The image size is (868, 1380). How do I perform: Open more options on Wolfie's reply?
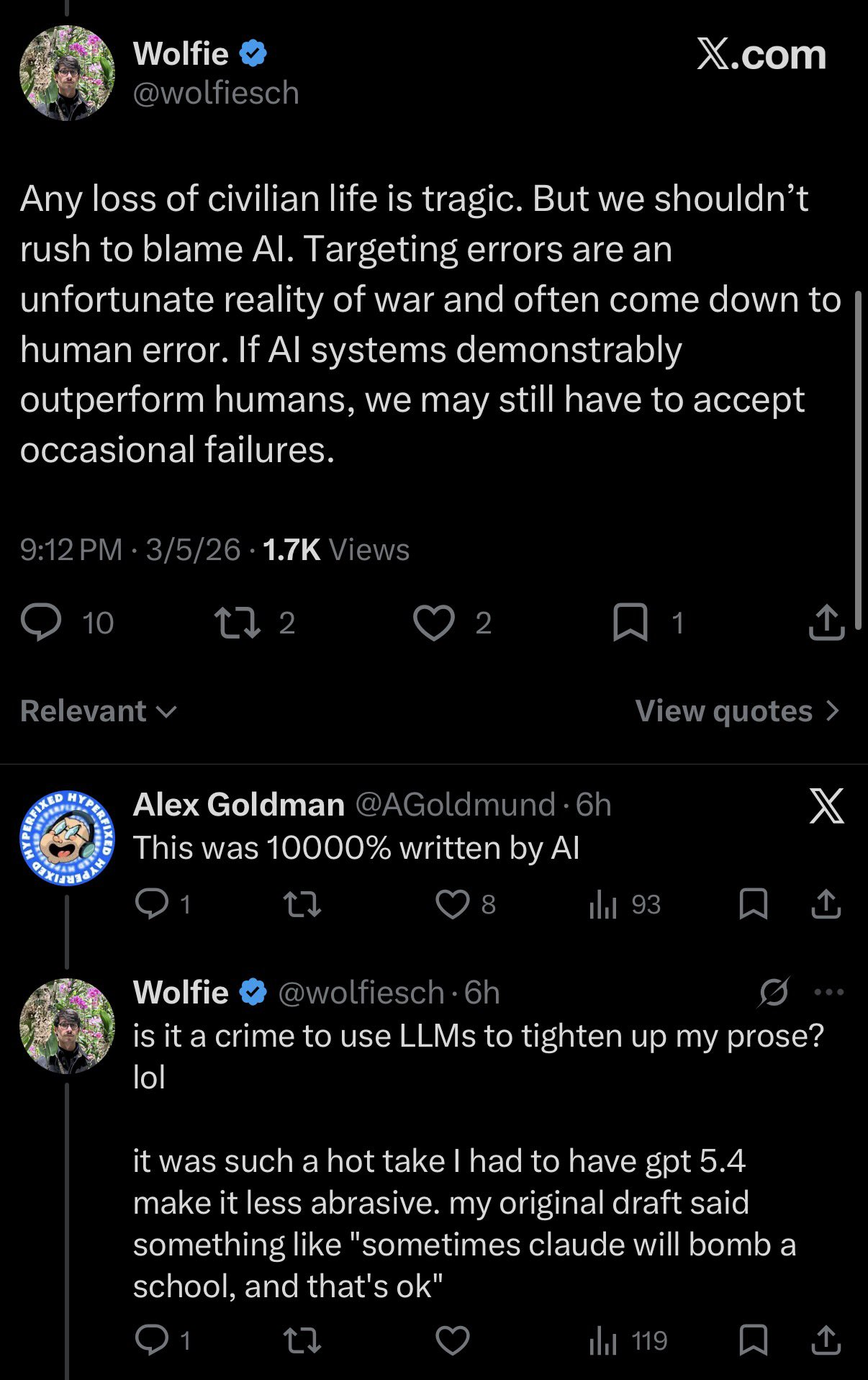coord(829,992)
